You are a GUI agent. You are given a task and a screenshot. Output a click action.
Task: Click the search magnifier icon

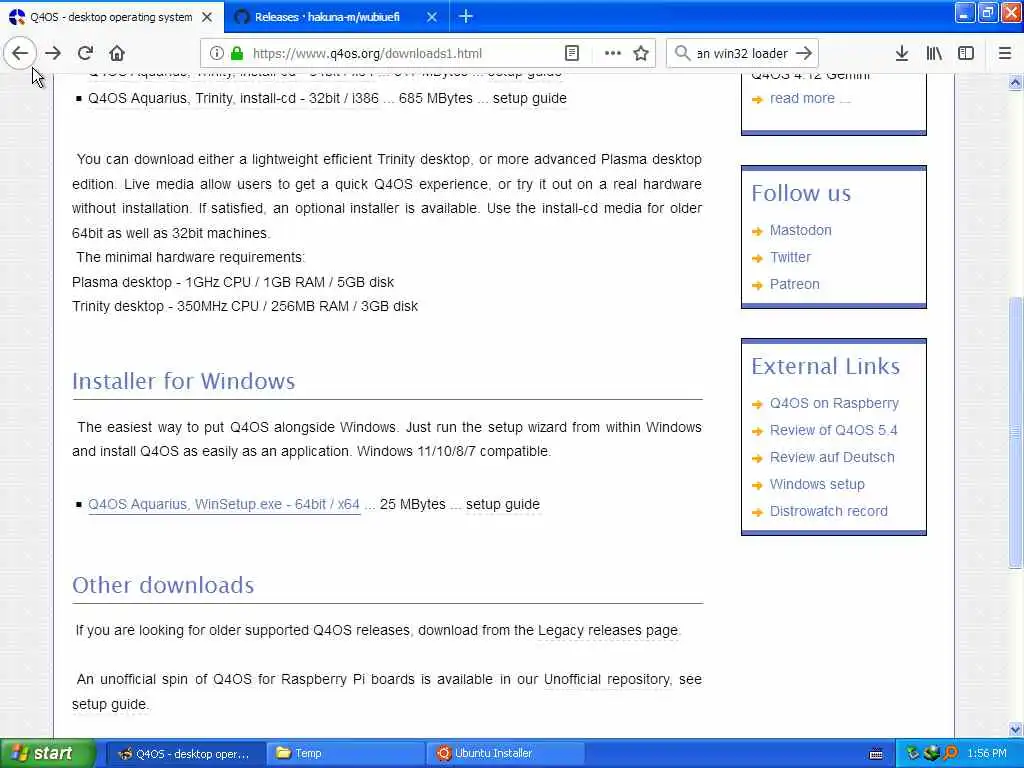[x=682, y=53]
